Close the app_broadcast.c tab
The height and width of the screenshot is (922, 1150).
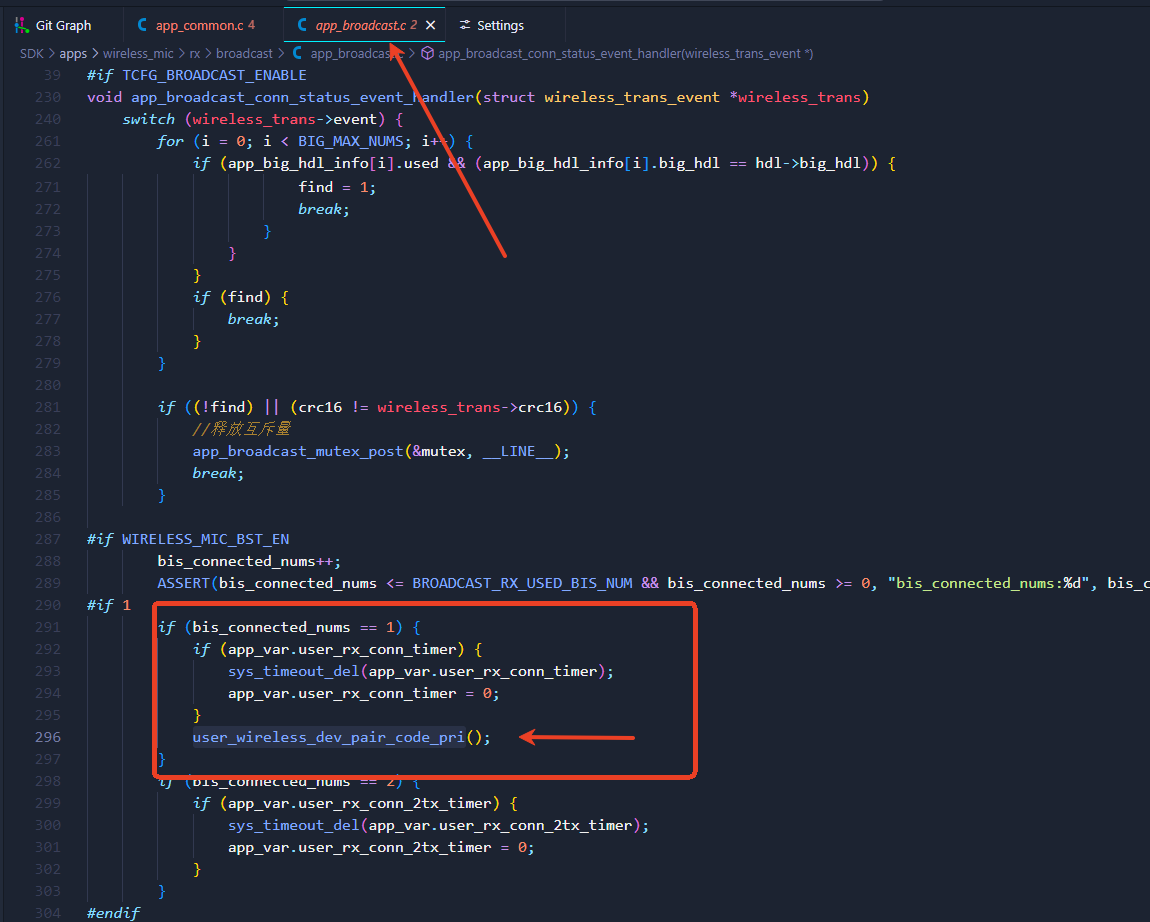431,26
